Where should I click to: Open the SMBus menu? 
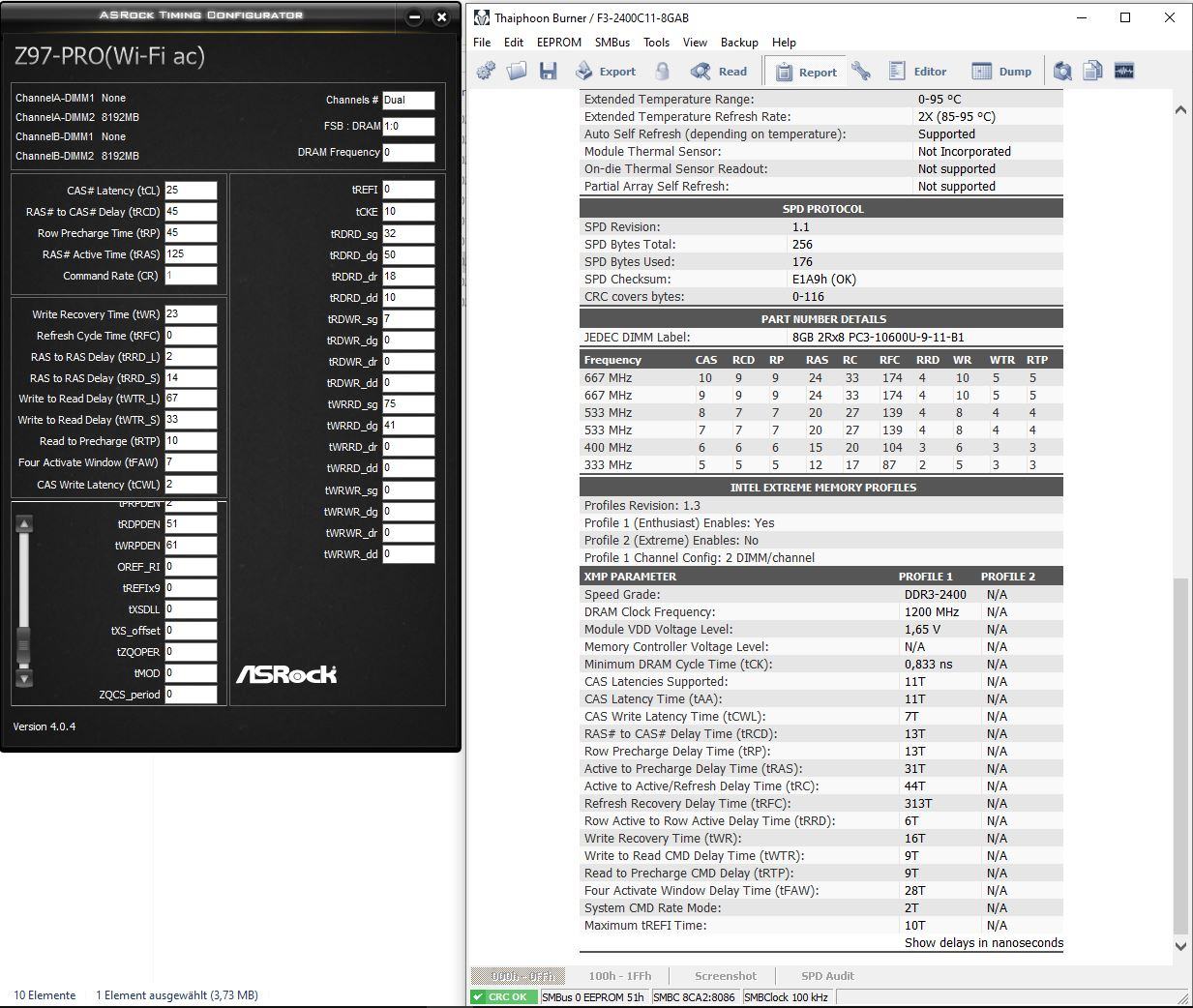612,43
